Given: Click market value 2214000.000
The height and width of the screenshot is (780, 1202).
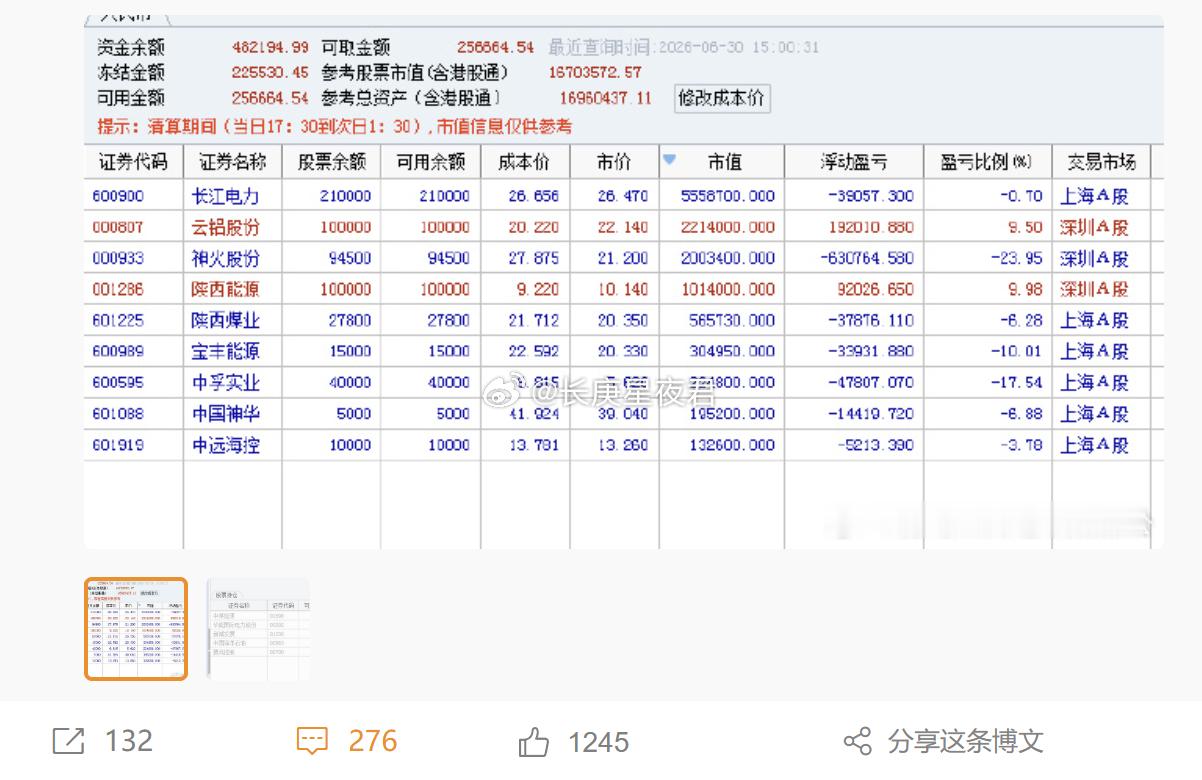Looking at the screenshot, I should tap(728, 227).
